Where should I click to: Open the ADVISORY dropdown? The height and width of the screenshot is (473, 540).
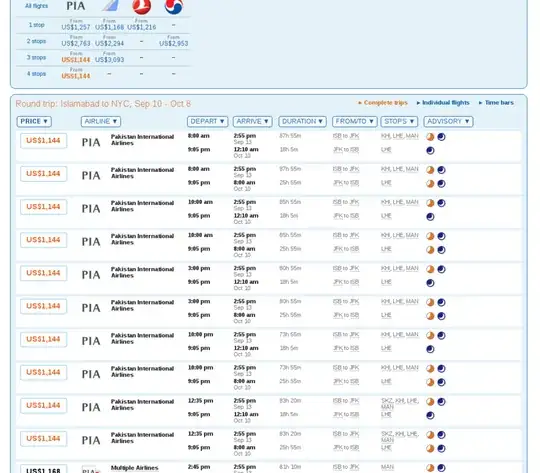click(x=448, y=121)
